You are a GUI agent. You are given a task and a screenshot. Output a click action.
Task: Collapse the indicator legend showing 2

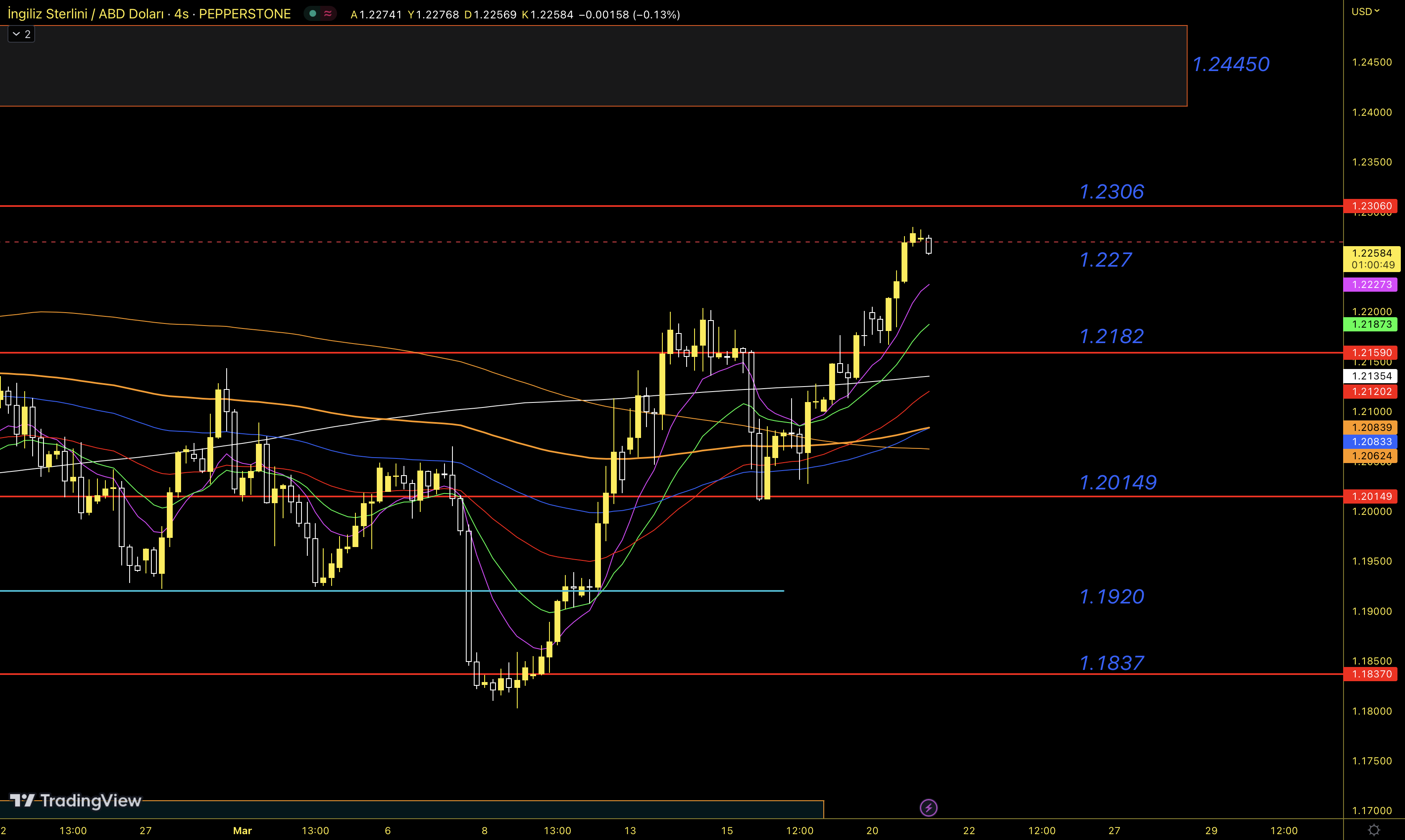pyautogui.click(x=21, y=34)
